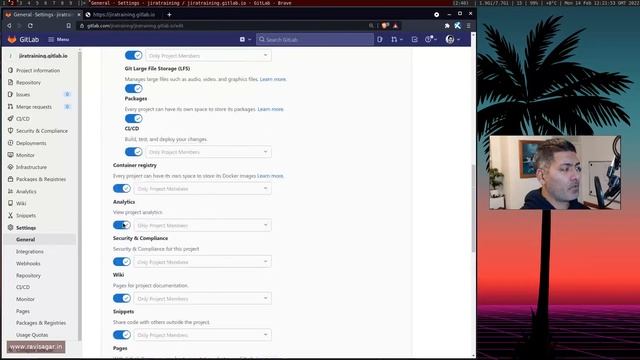Click Learn more for Packages
The width and height of the screenshot is (640, 360).
point(270,109)
